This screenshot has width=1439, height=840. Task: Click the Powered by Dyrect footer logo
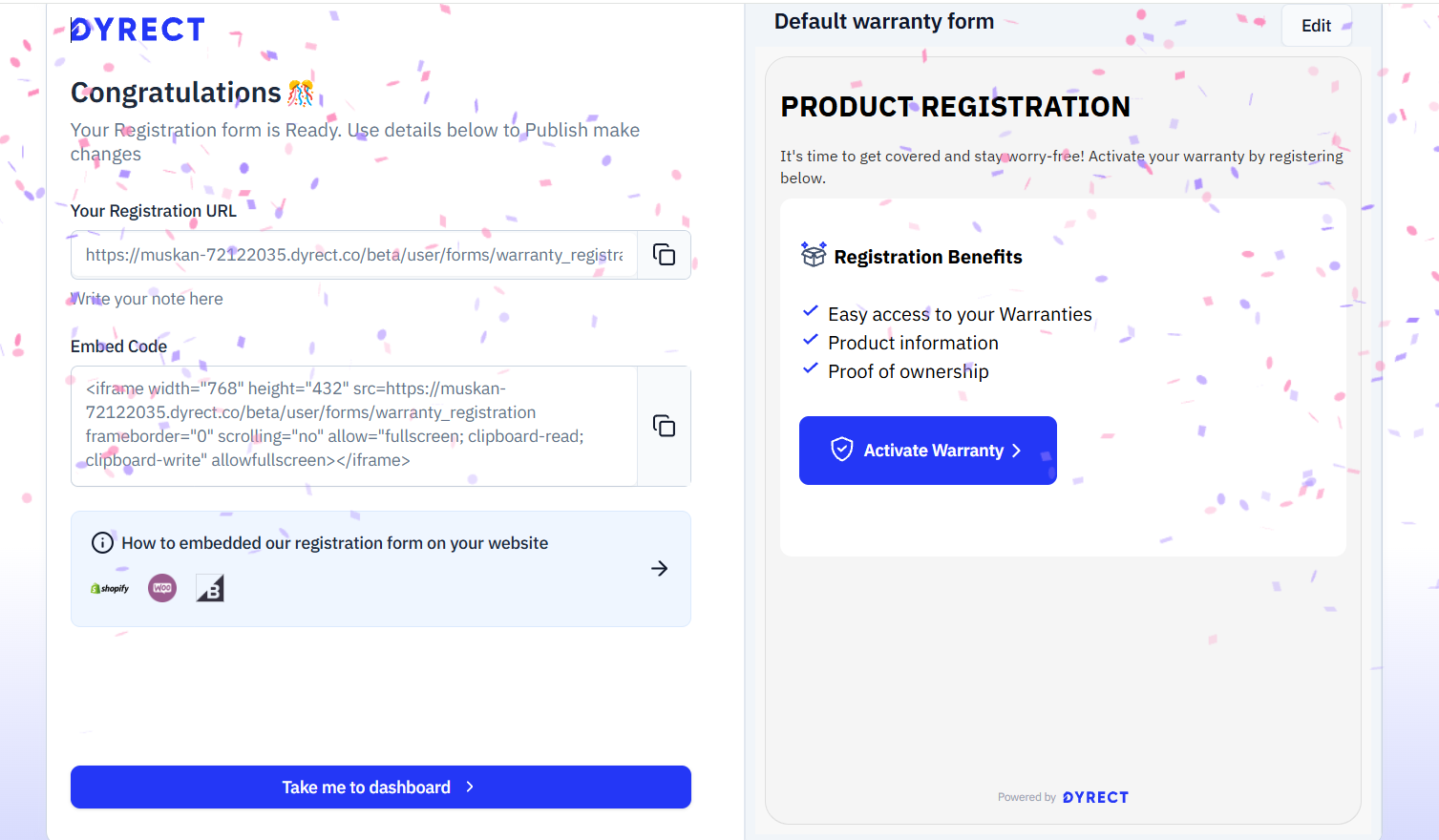[1094, 797]
